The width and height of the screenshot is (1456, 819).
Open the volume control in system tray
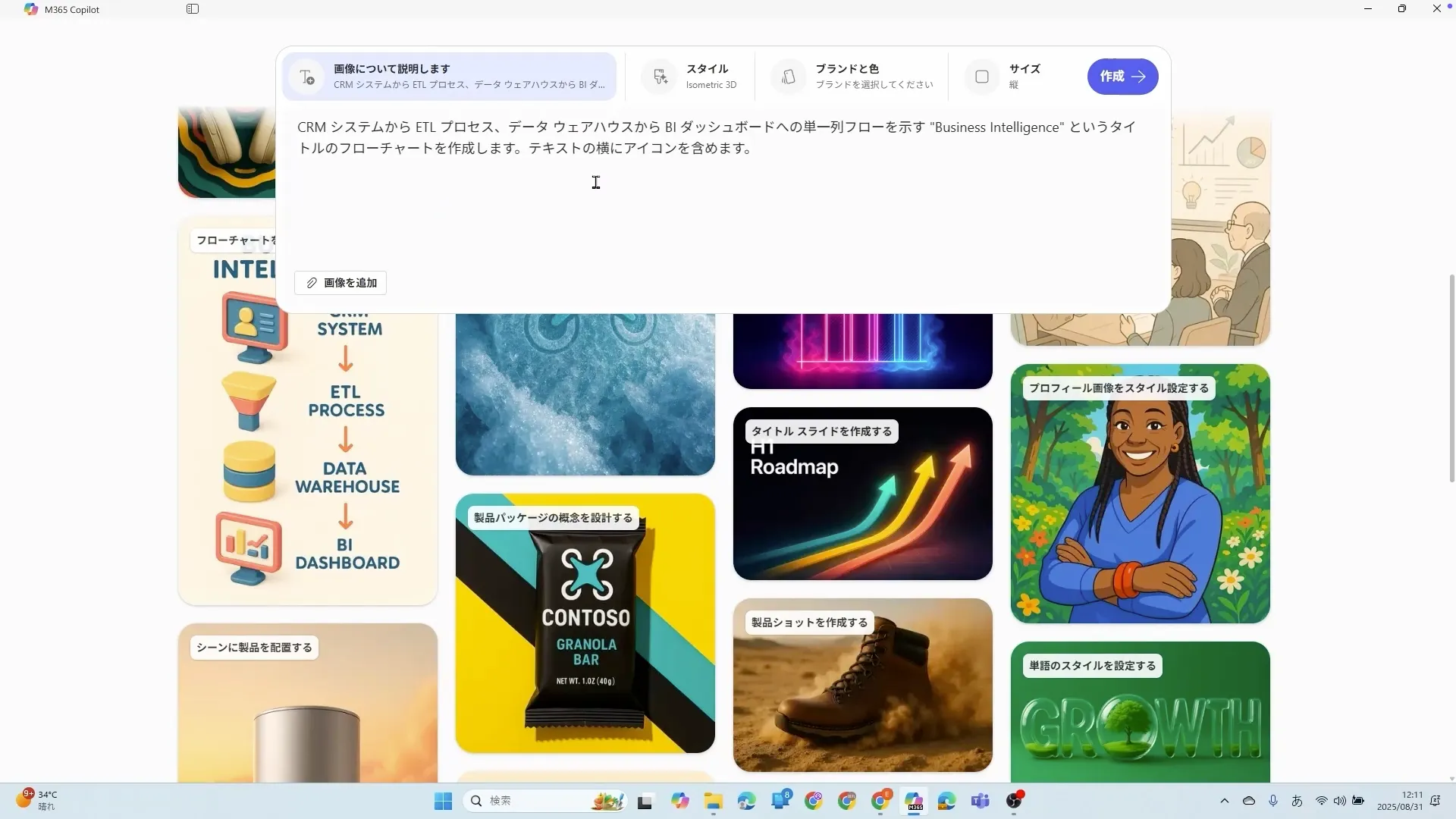[1340, 801]
